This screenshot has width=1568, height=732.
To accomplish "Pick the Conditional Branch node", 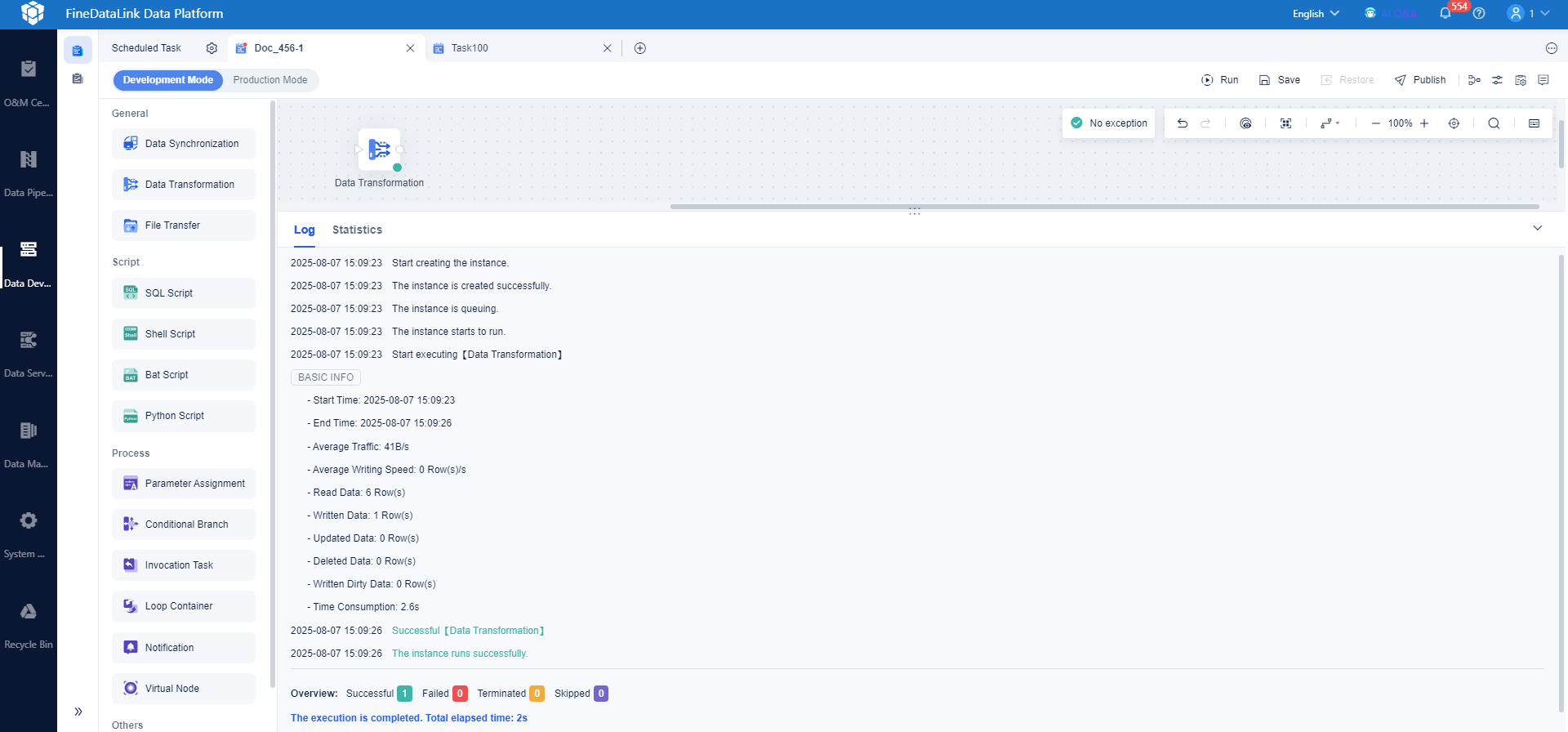I will [184, 524].
